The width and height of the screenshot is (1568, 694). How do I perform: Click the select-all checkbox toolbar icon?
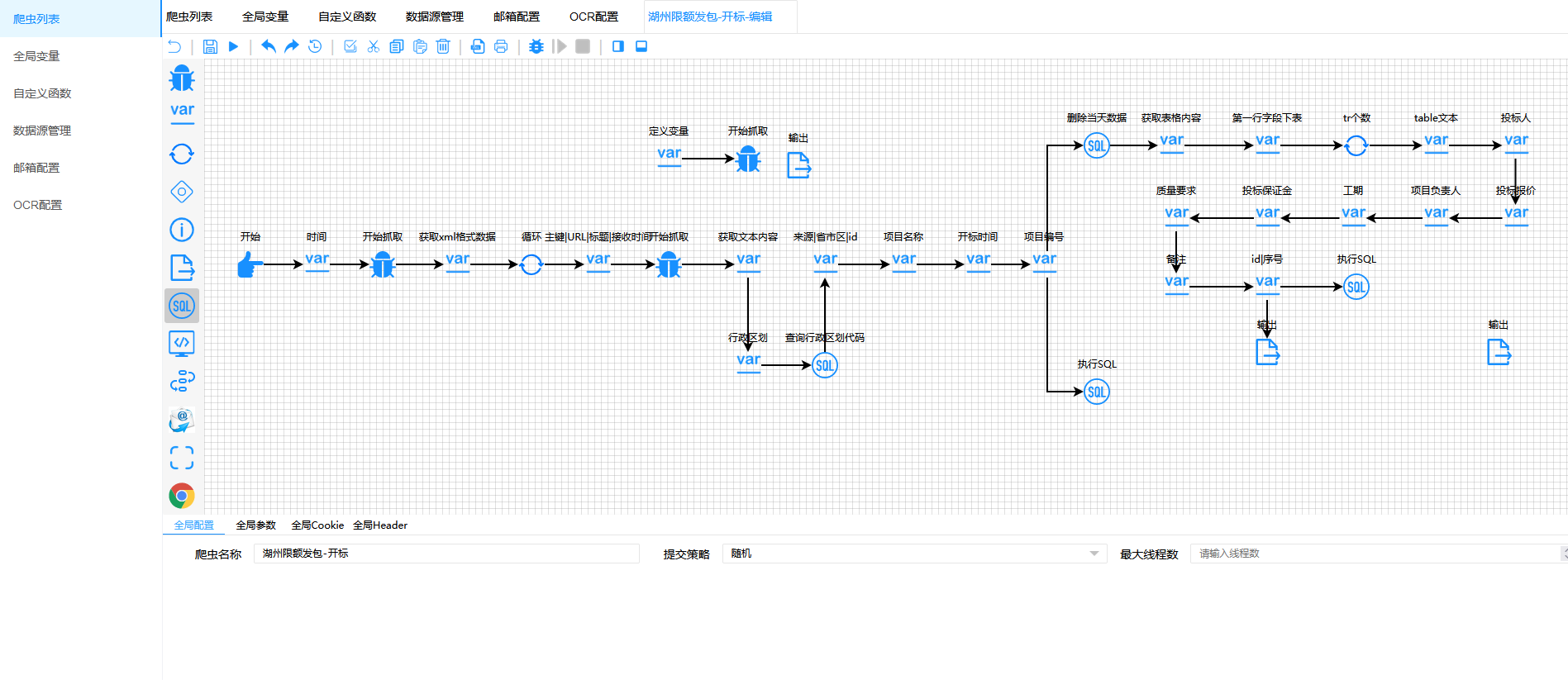coord(350,46)
